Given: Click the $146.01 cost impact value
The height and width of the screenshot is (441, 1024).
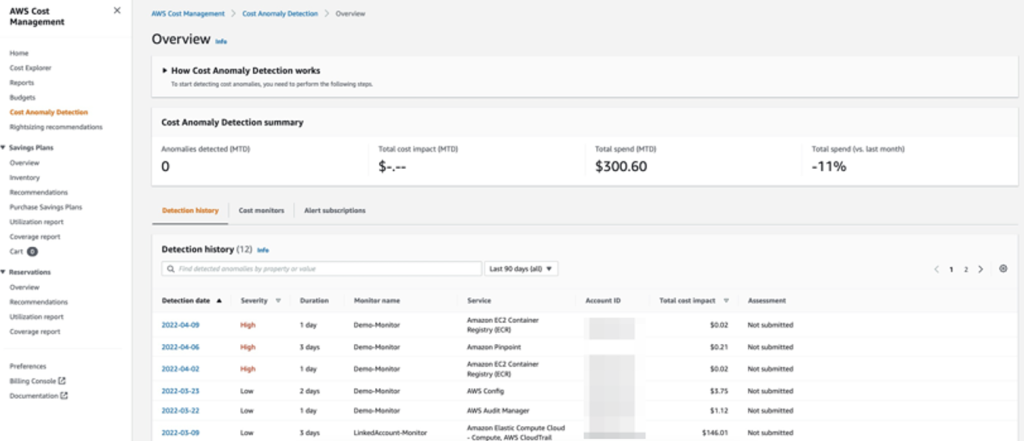Looking at the screenshot, I should (x=715, y=433).
